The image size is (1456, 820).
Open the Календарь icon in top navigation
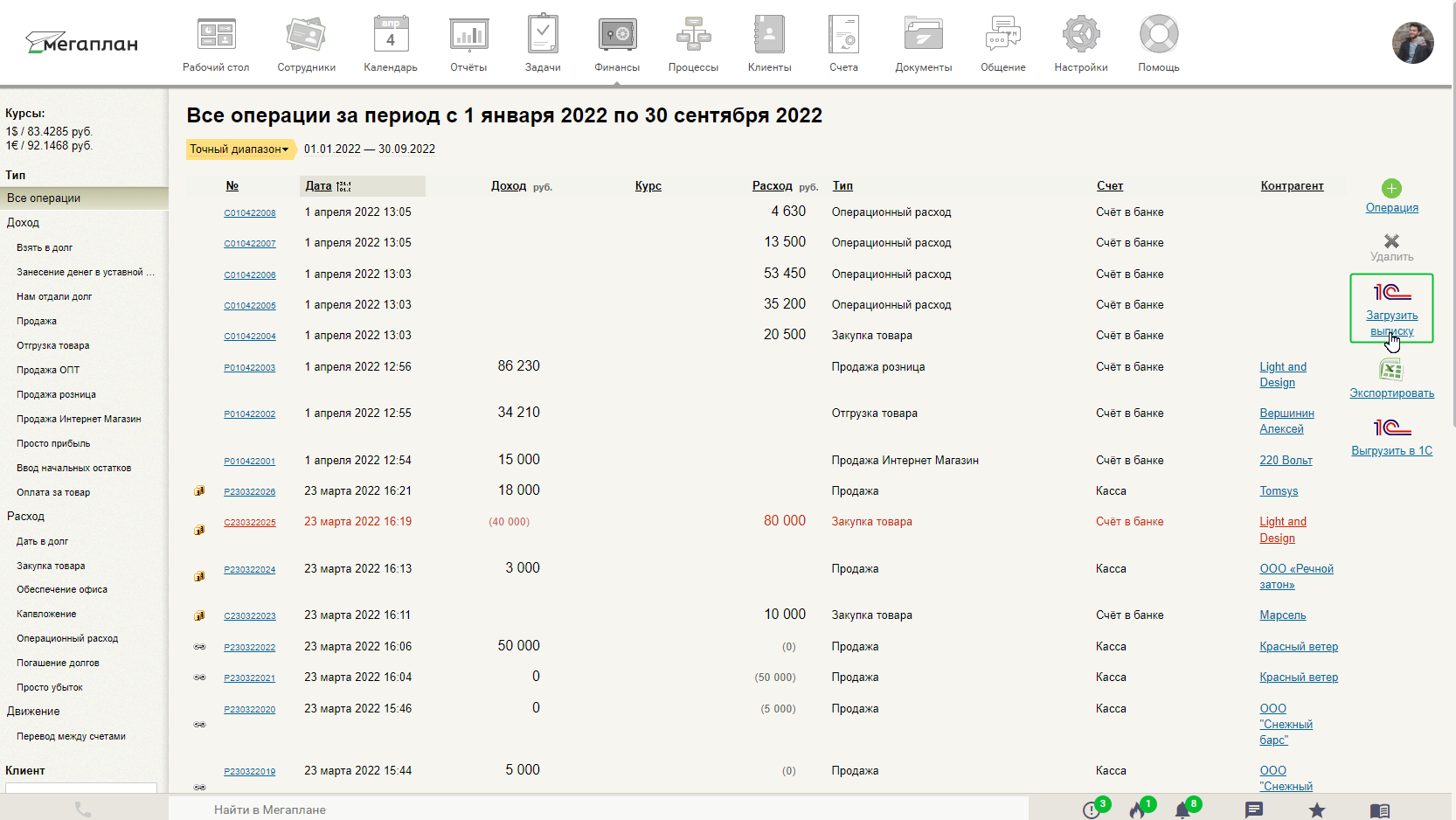tap(390, 35)
